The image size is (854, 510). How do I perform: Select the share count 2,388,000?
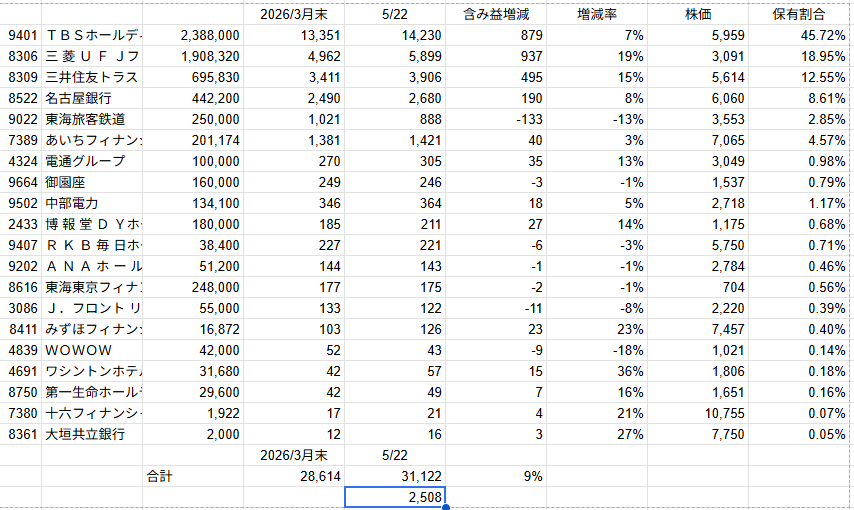tap(193, 35)
